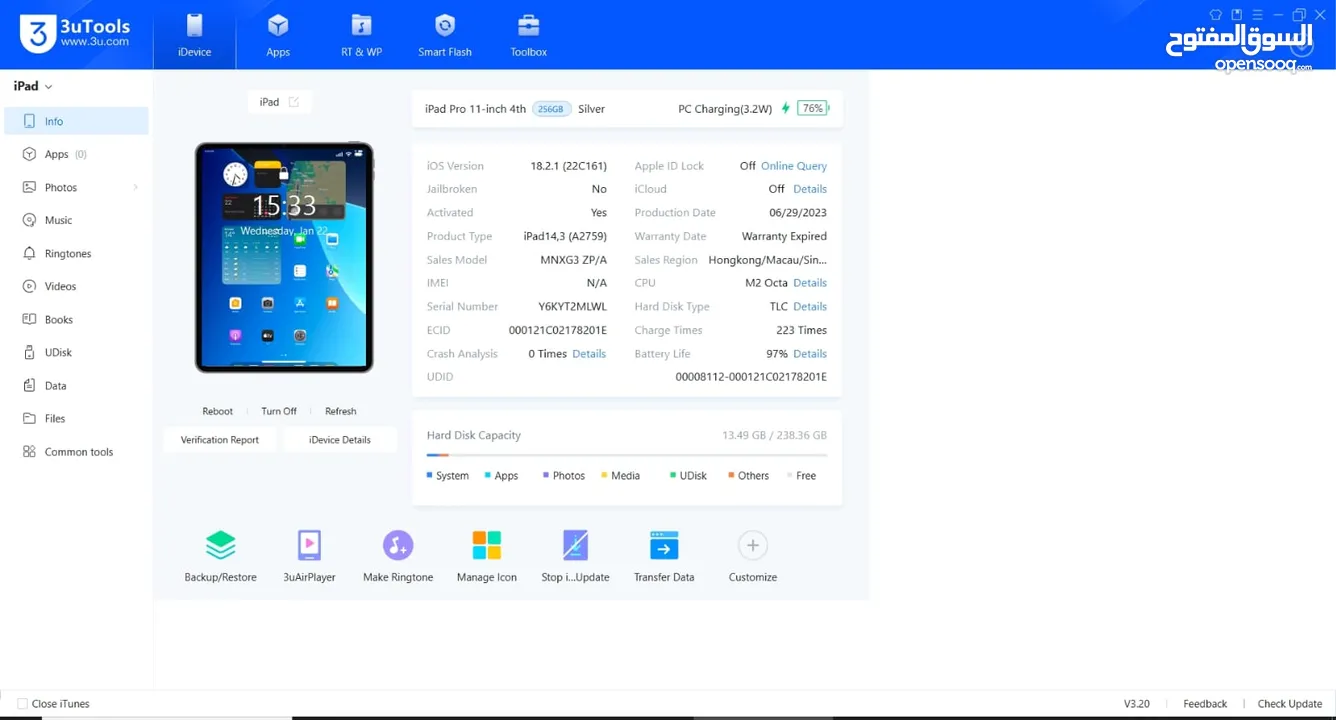Click the Turn Off button
The image size is (1336, 720).
click(279, 411)
